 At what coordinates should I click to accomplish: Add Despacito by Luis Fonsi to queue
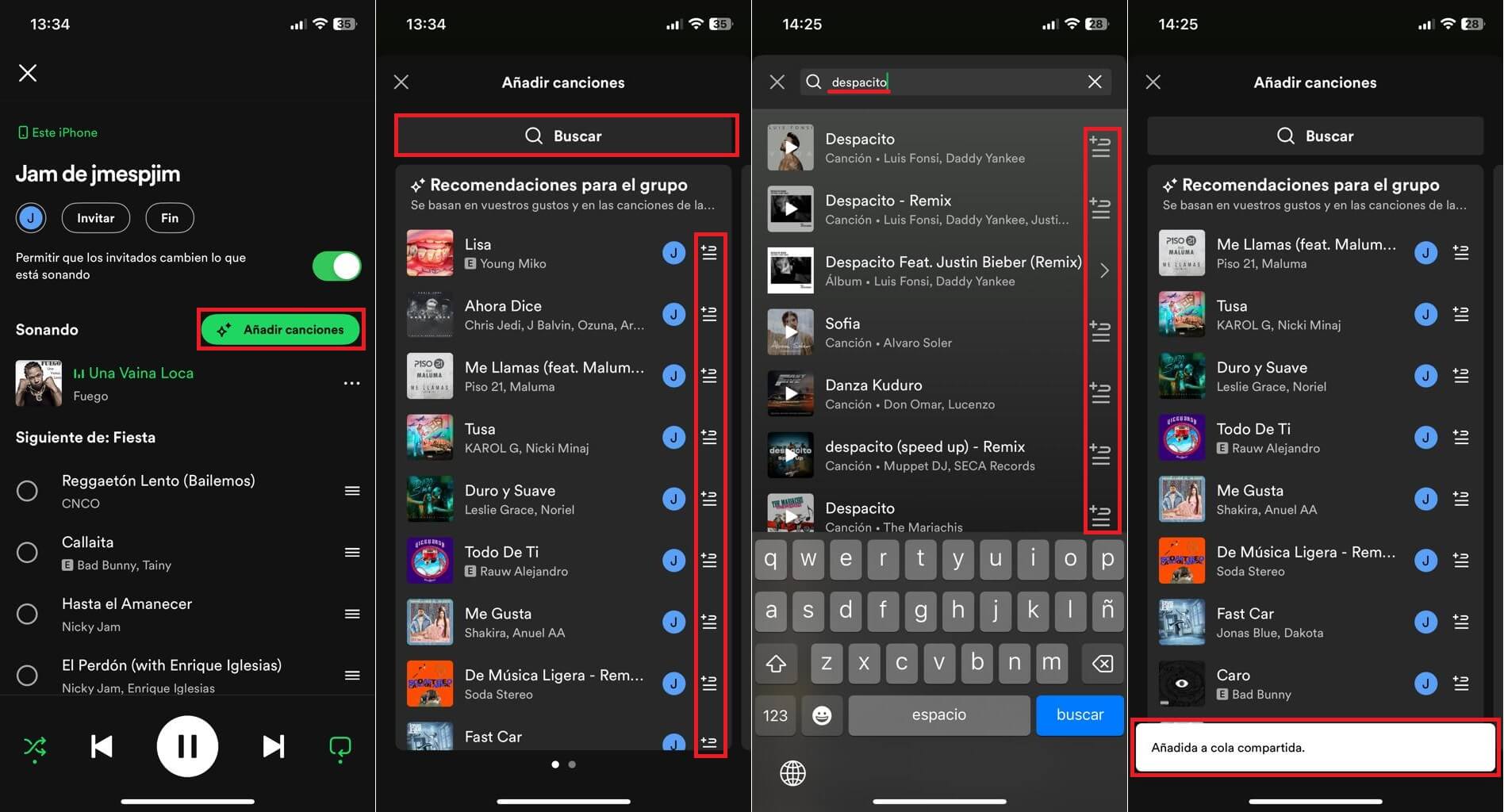(1100, 147)
